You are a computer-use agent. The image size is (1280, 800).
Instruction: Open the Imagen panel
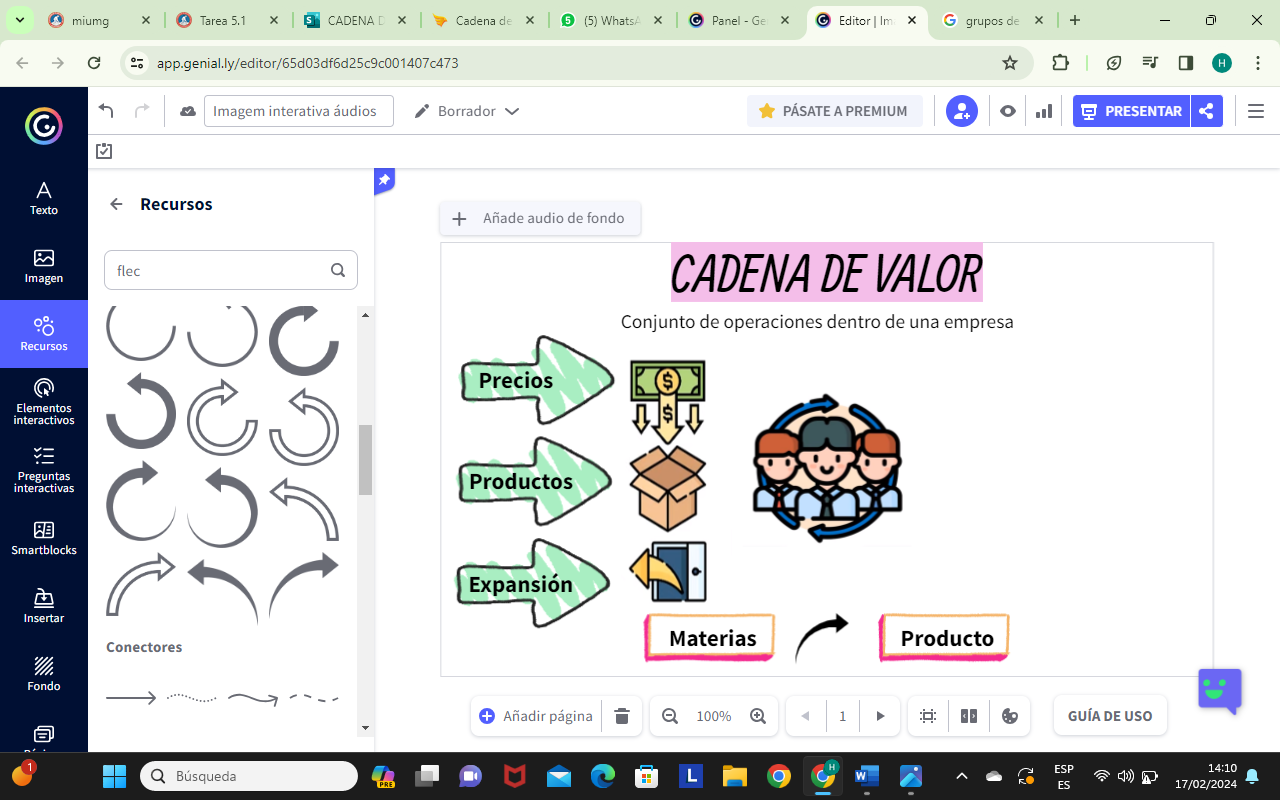tap(43, 265)
